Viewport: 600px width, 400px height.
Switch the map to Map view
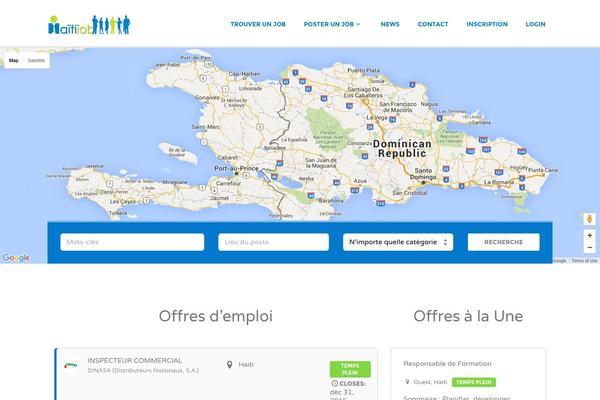pyautogui.click(x=14, y=60)
